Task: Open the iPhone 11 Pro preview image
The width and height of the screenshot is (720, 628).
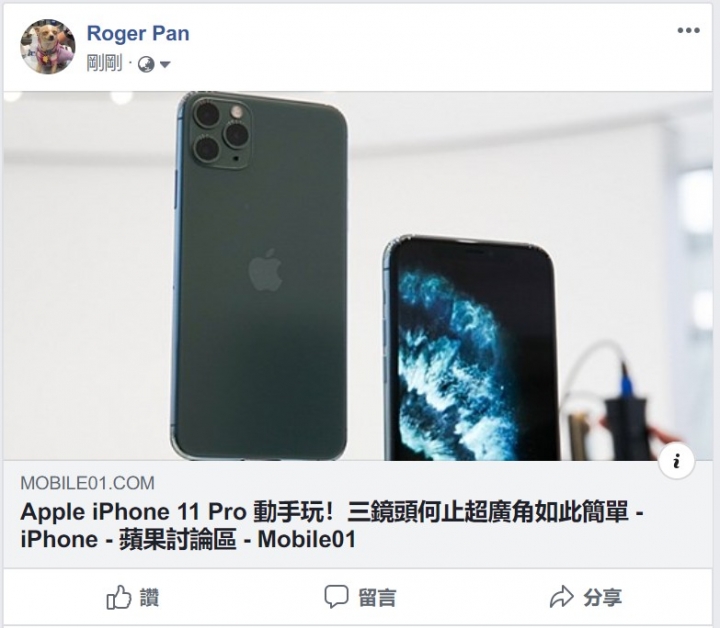Action: (x=358, y=275)
